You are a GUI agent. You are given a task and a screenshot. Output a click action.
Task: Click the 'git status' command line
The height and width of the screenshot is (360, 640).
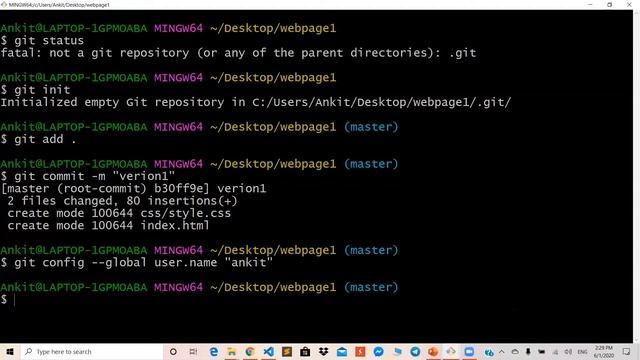click(42, 40)
